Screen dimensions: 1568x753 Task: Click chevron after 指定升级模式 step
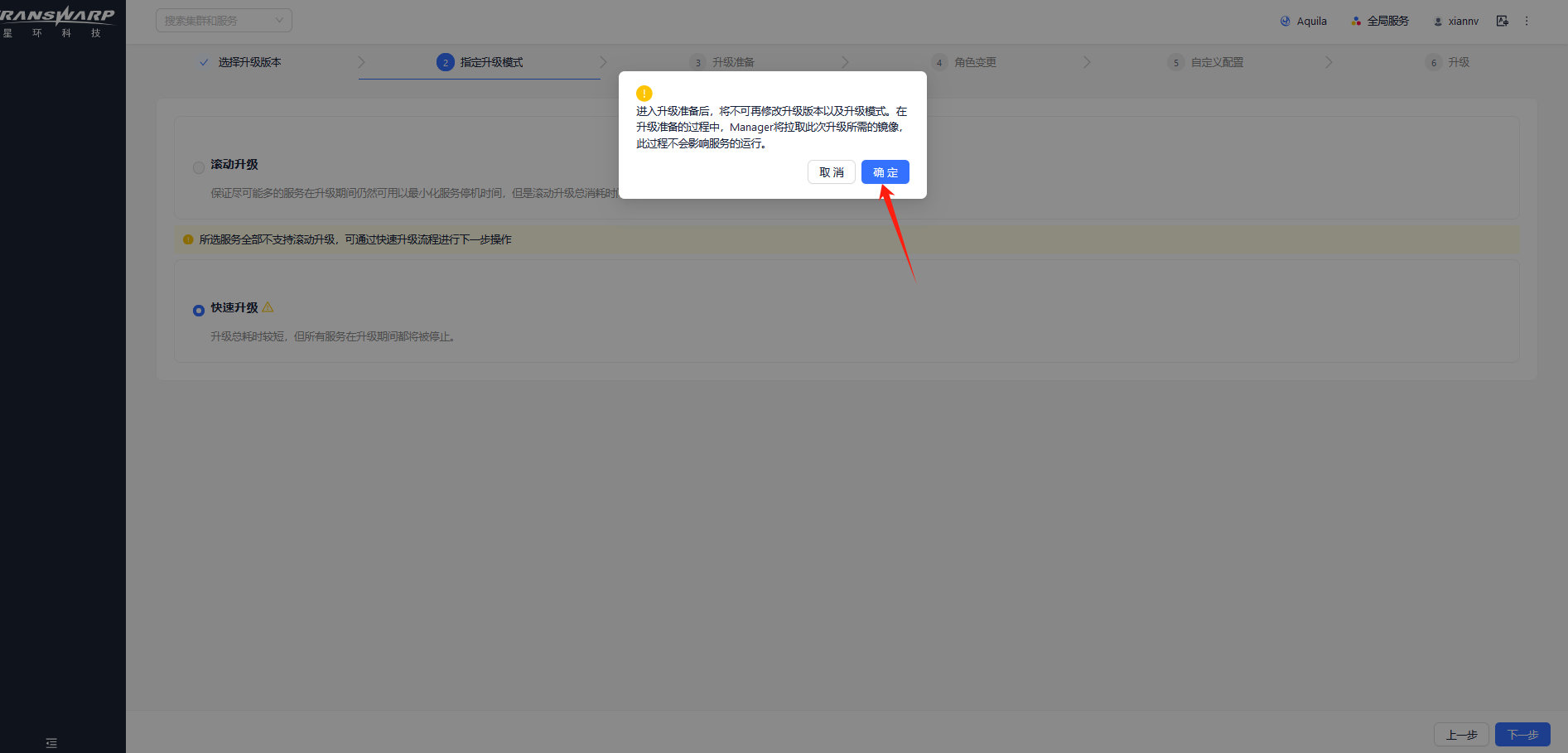[x=603, y=62]
